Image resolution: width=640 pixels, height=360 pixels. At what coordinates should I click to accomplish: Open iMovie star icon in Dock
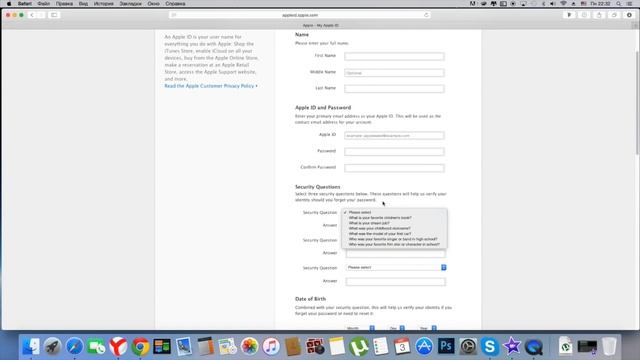512,347
